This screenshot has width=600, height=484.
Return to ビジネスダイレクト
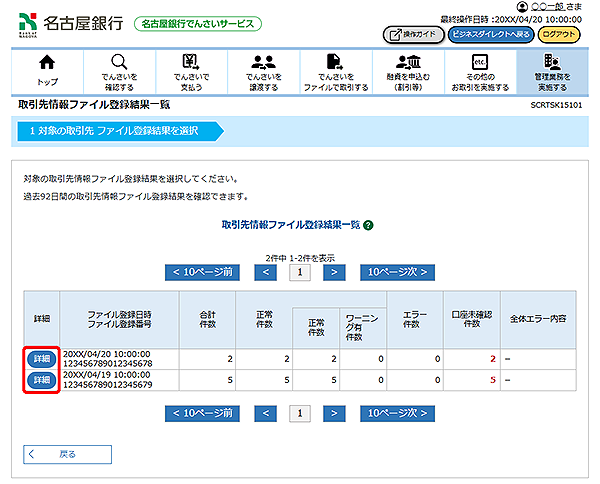[490, 34]
